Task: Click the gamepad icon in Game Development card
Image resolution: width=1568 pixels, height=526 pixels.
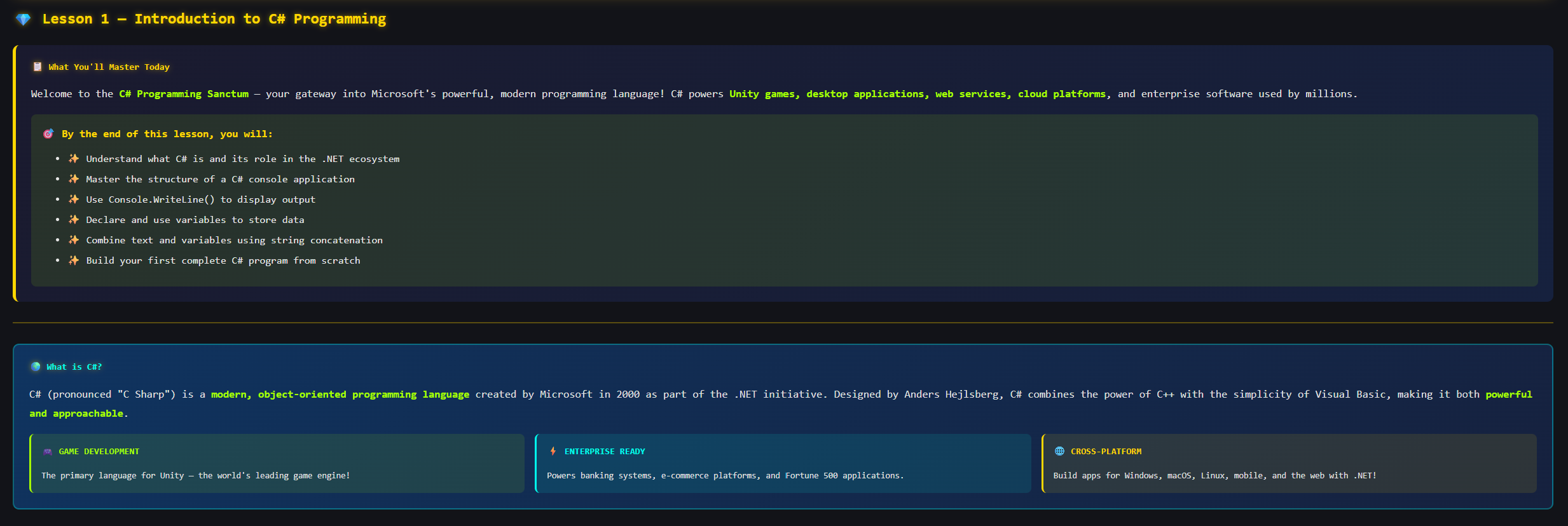Action: [48, 452]
